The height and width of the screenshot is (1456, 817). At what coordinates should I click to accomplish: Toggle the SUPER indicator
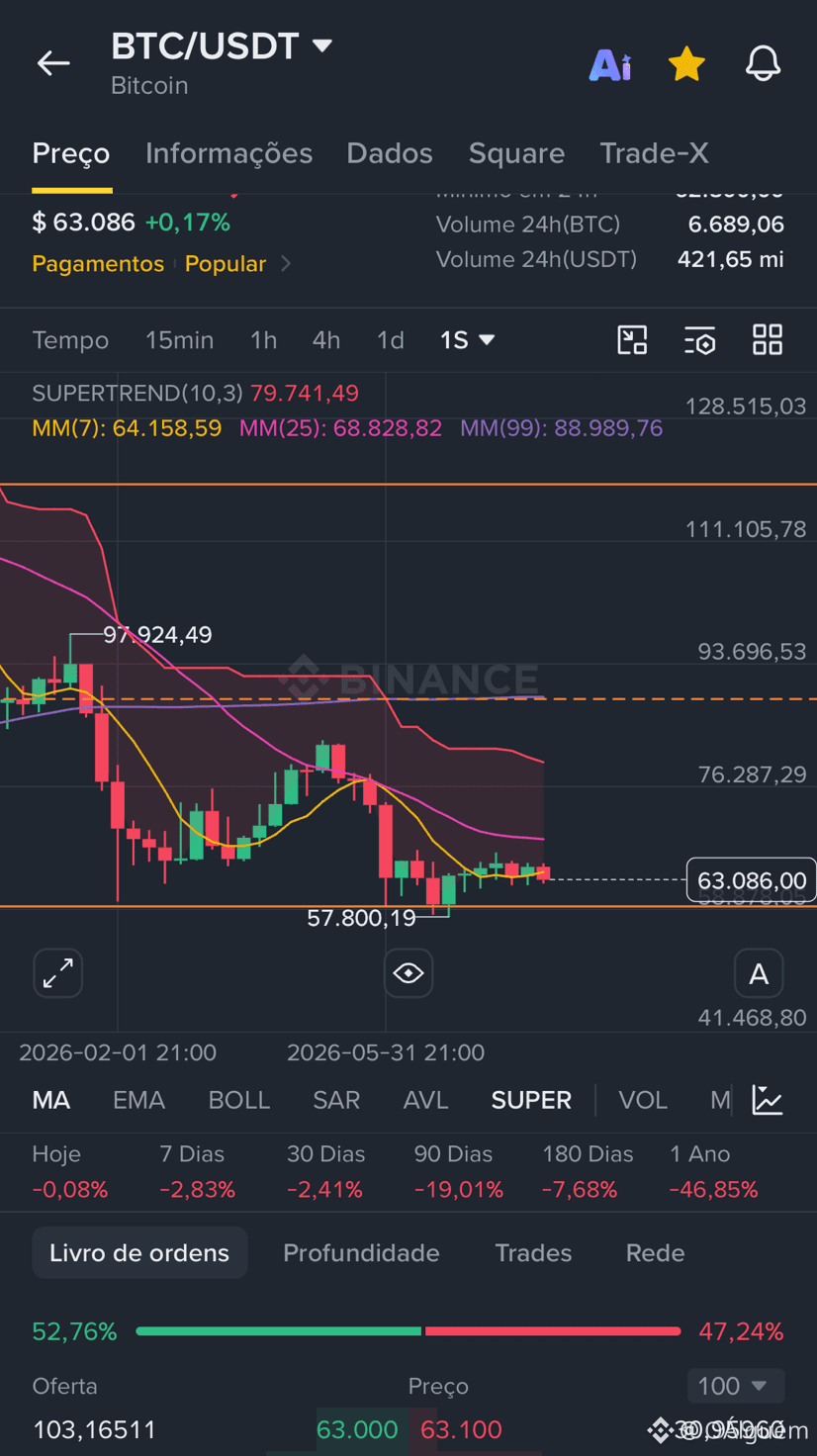pyautogui.click(x=531, y=1100)
